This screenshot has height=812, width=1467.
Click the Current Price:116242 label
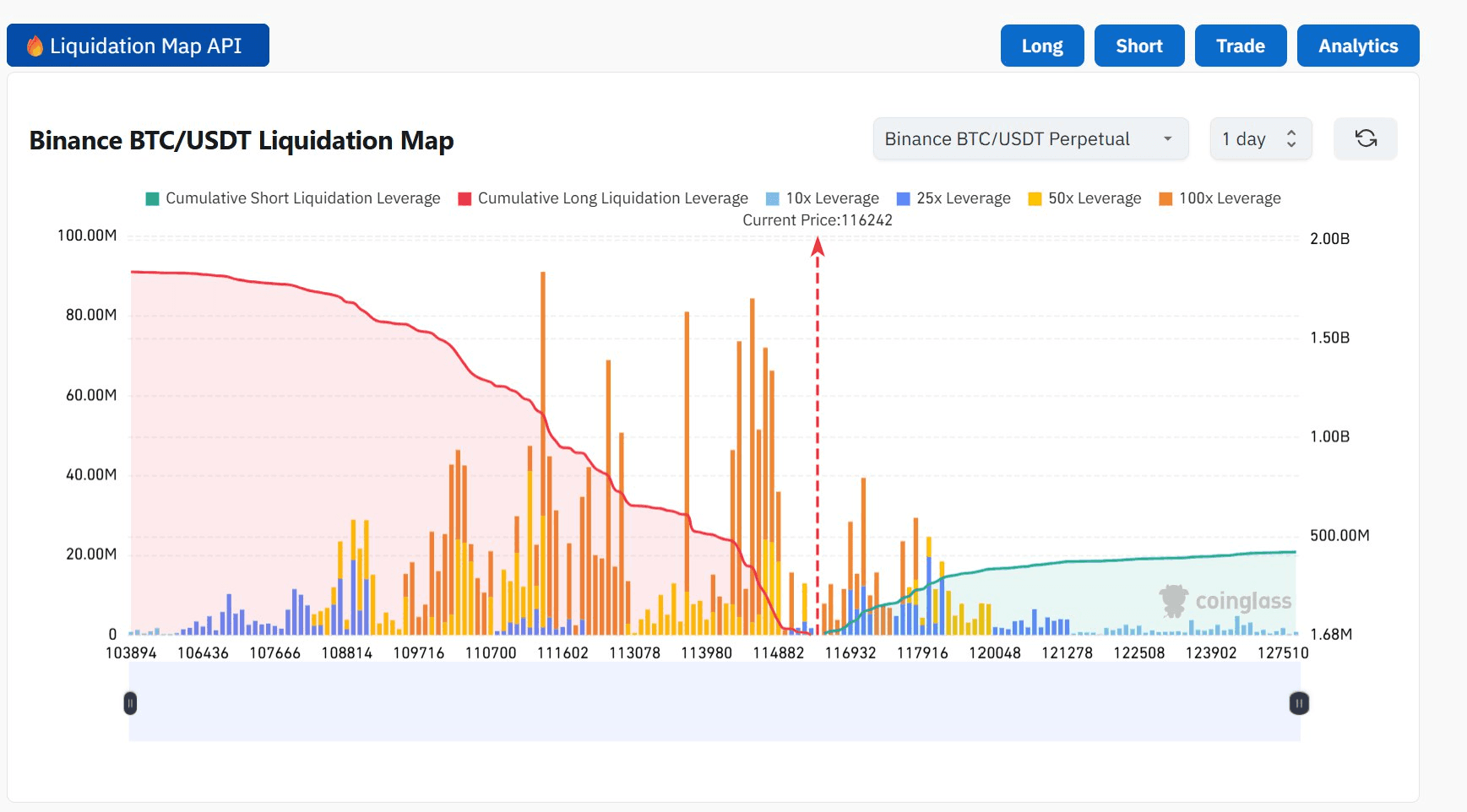[x=818, y=220]
